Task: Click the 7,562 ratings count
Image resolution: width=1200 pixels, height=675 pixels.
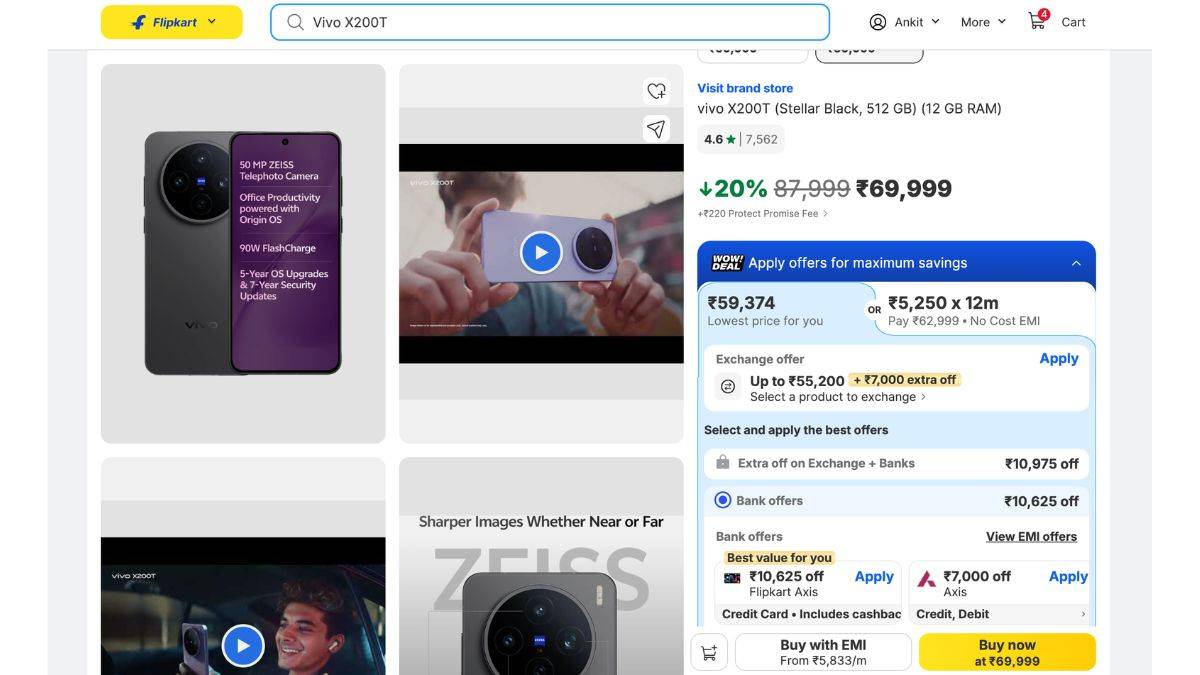Action: tap(761, 140)
